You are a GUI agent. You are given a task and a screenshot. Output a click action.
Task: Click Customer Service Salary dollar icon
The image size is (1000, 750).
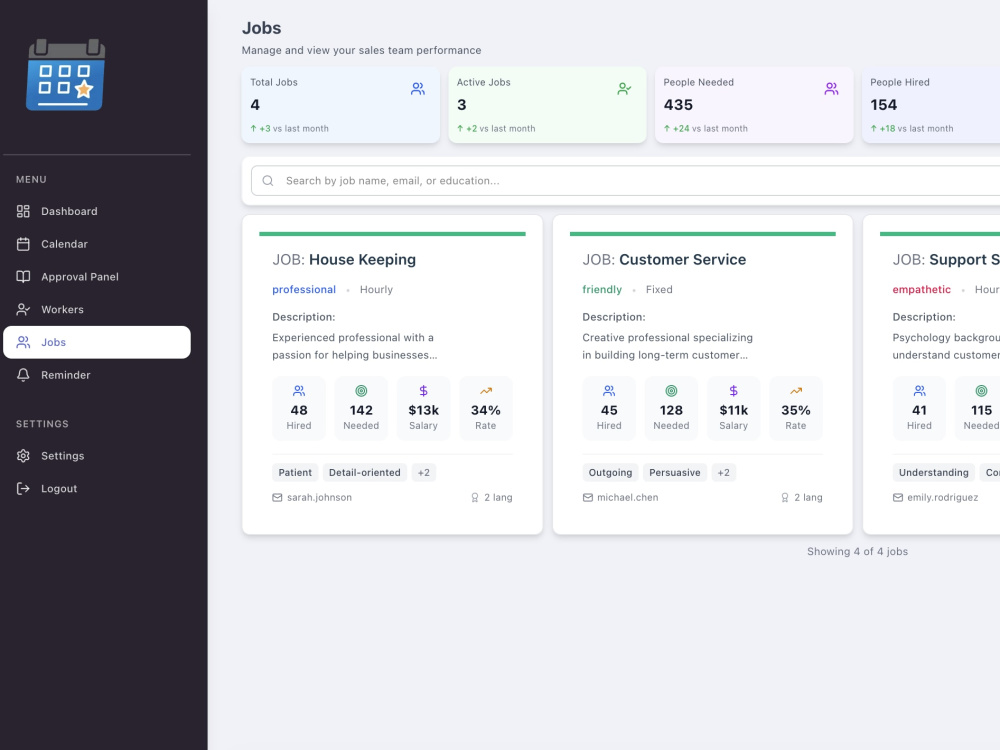pyautogui.click(x=733, y=391)
